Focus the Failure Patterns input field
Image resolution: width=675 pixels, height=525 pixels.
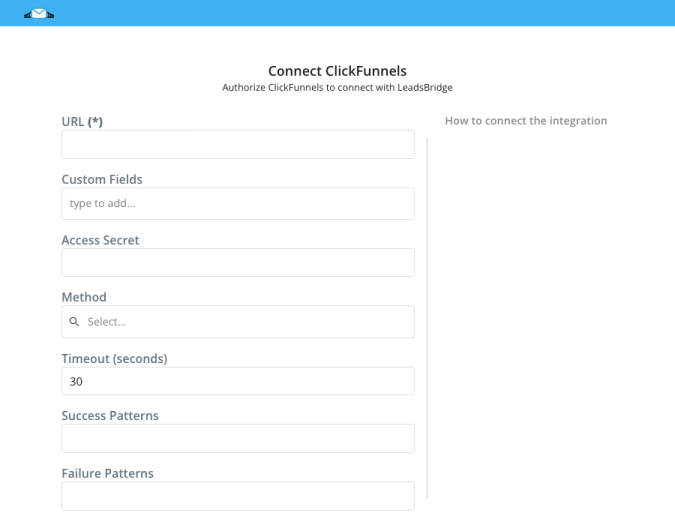click(238, 496)
